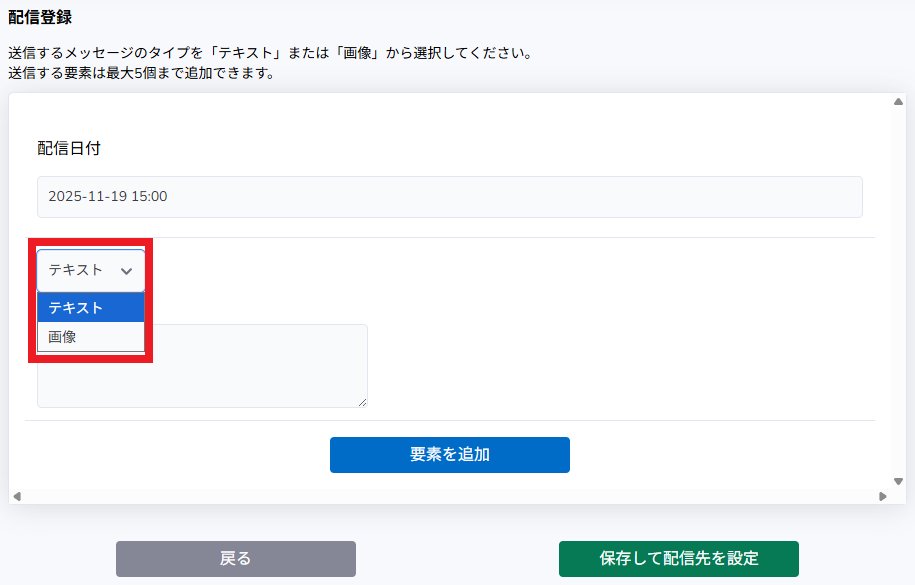Click the テキスト label in the closed type selector
Screen dimensions: 915x585
[x=76, y=270]
